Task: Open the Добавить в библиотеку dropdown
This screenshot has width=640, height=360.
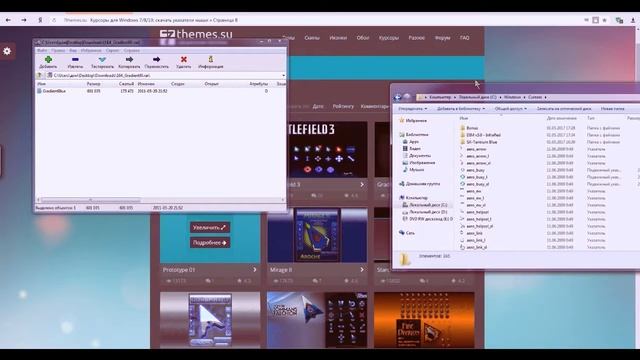Action: (x=461, y=109)
